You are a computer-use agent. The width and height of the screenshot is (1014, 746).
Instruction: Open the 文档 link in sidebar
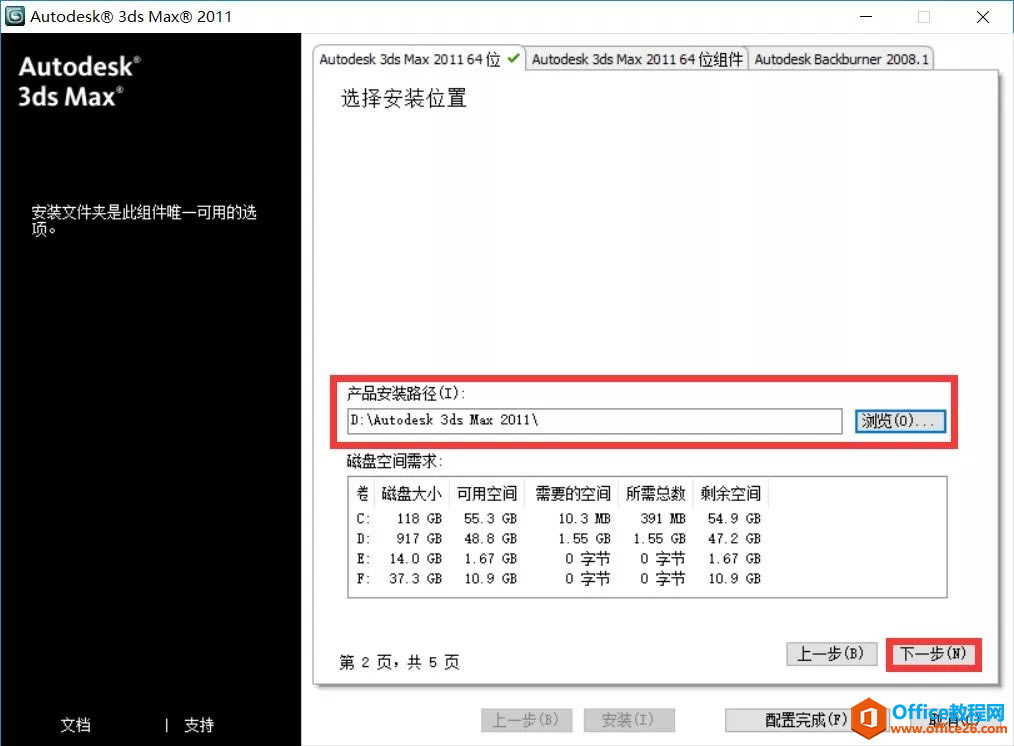pos(76,725)
